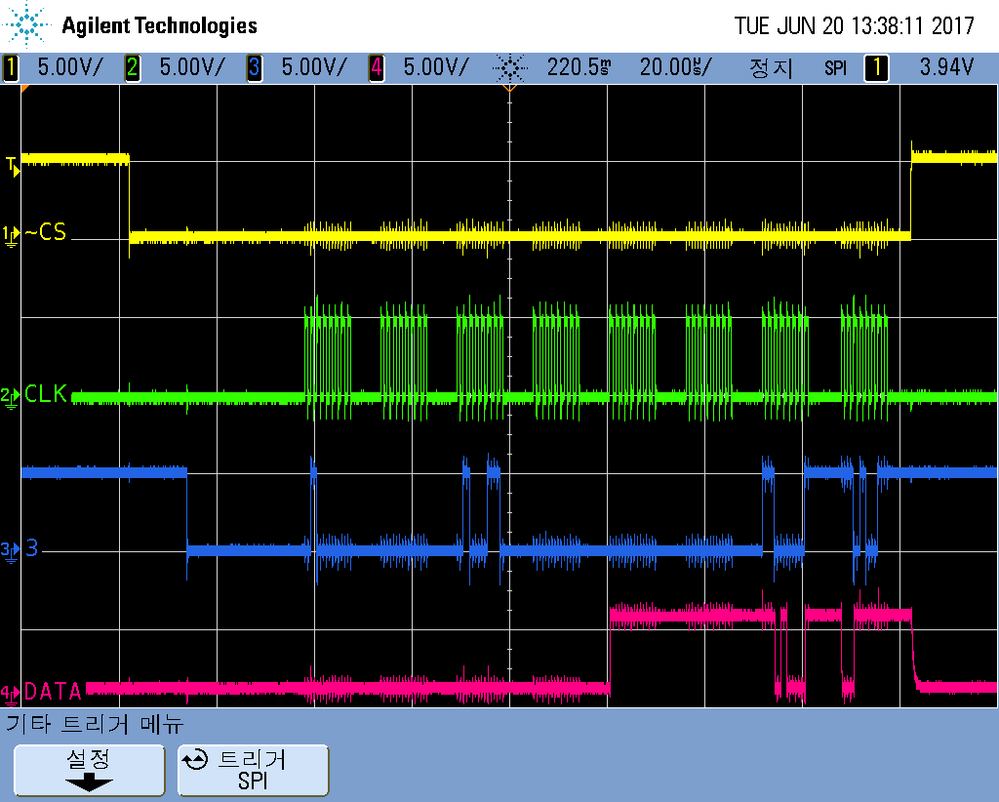Select the channel 1 yellow indicator badge

click(x=11, y=67)
